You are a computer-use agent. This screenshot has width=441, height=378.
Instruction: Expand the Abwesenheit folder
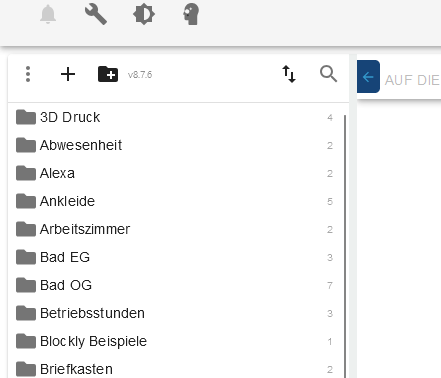pos(175,145)
